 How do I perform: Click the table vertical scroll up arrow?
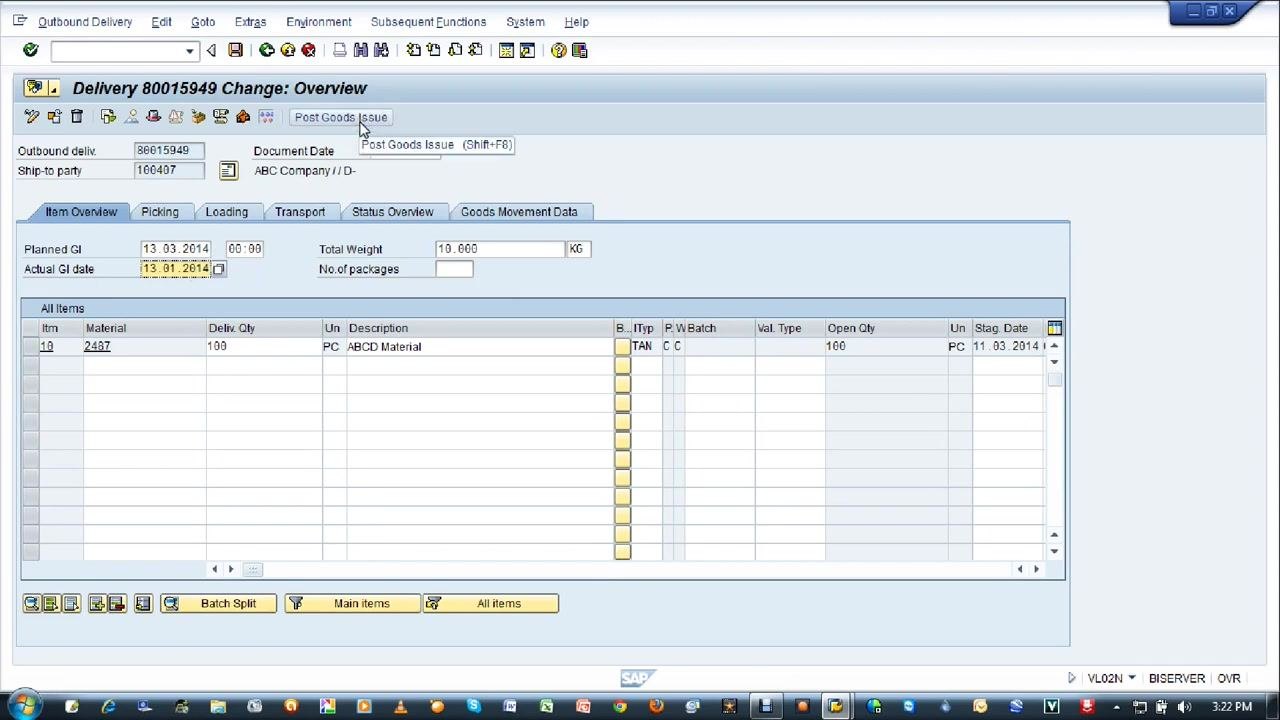(x=1054, y=345)
